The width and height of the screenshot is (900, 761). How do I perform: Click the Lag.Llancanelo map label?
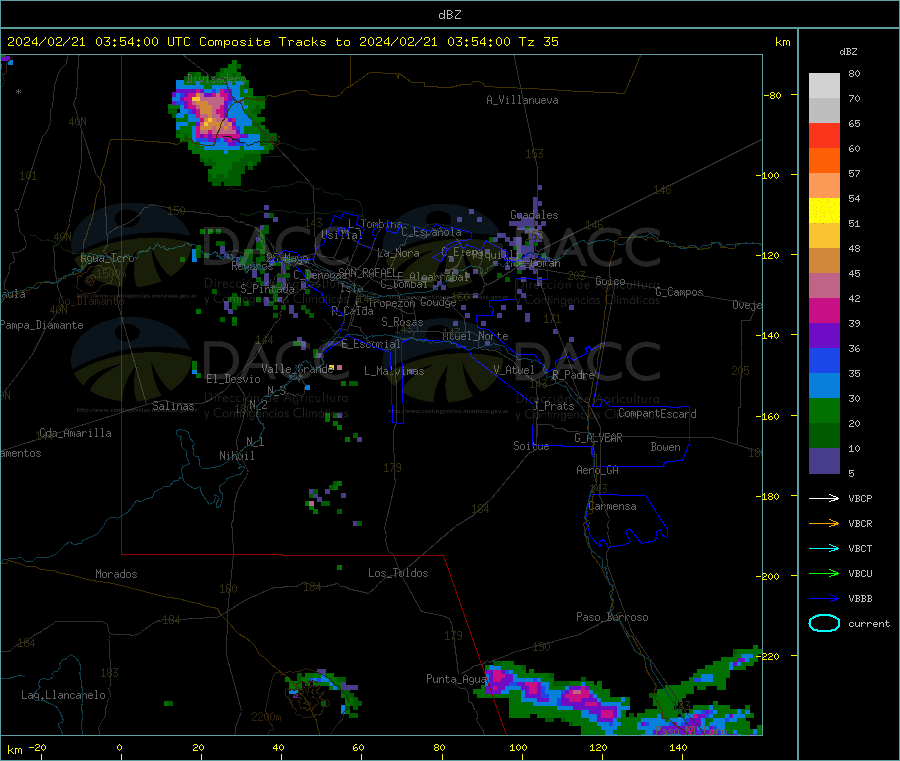click(63, 695)
